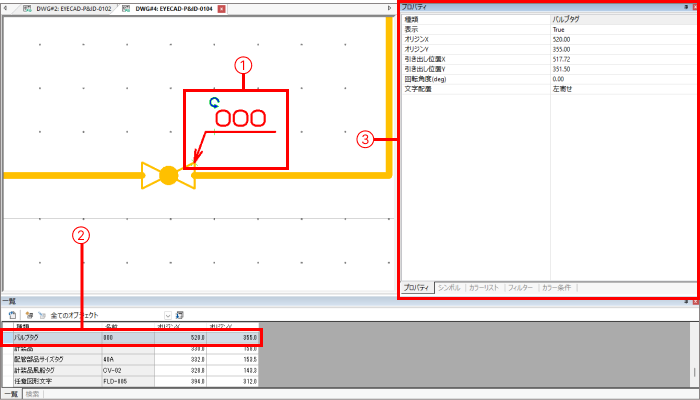700x400 pixels.
Task: Pin the プロパティ panel
Action: click(x=685, y=7)
